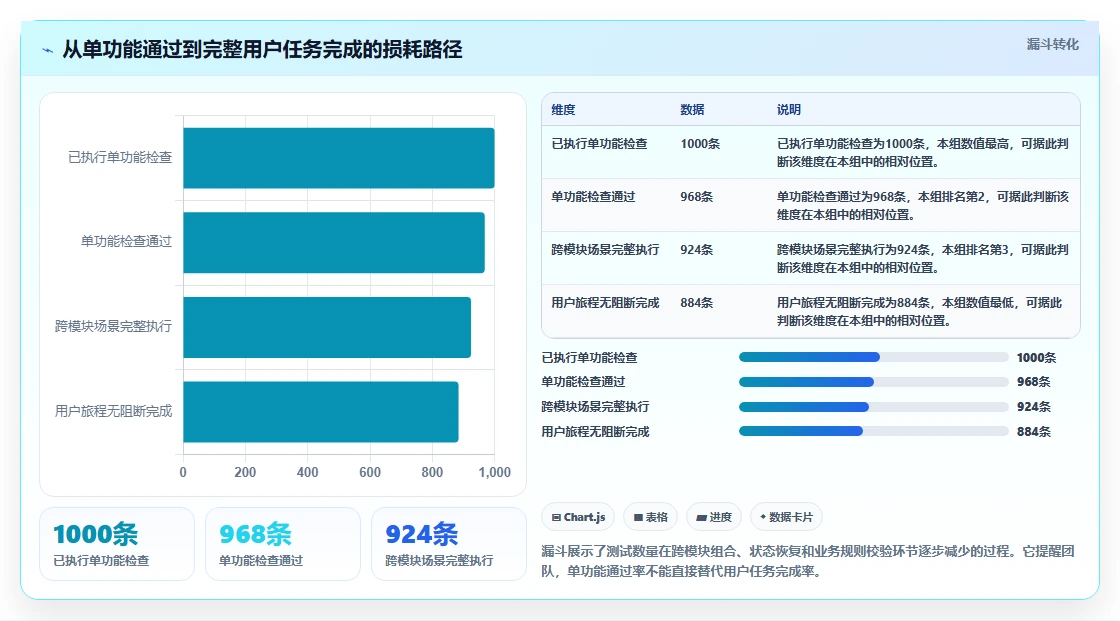Click the 数据 table column header
The image size is (1120, 621).
[692, 109]
